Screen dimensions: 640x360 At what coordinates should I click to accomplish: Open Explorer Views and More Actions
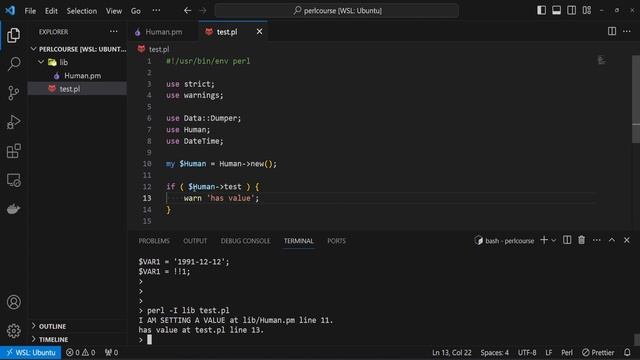point(113,31)
